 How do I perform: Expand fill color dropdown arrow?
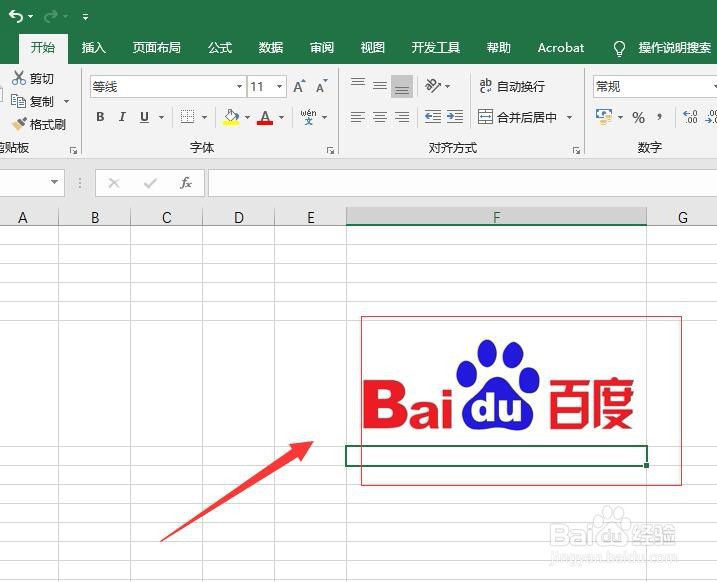click(x=247, y=117)
